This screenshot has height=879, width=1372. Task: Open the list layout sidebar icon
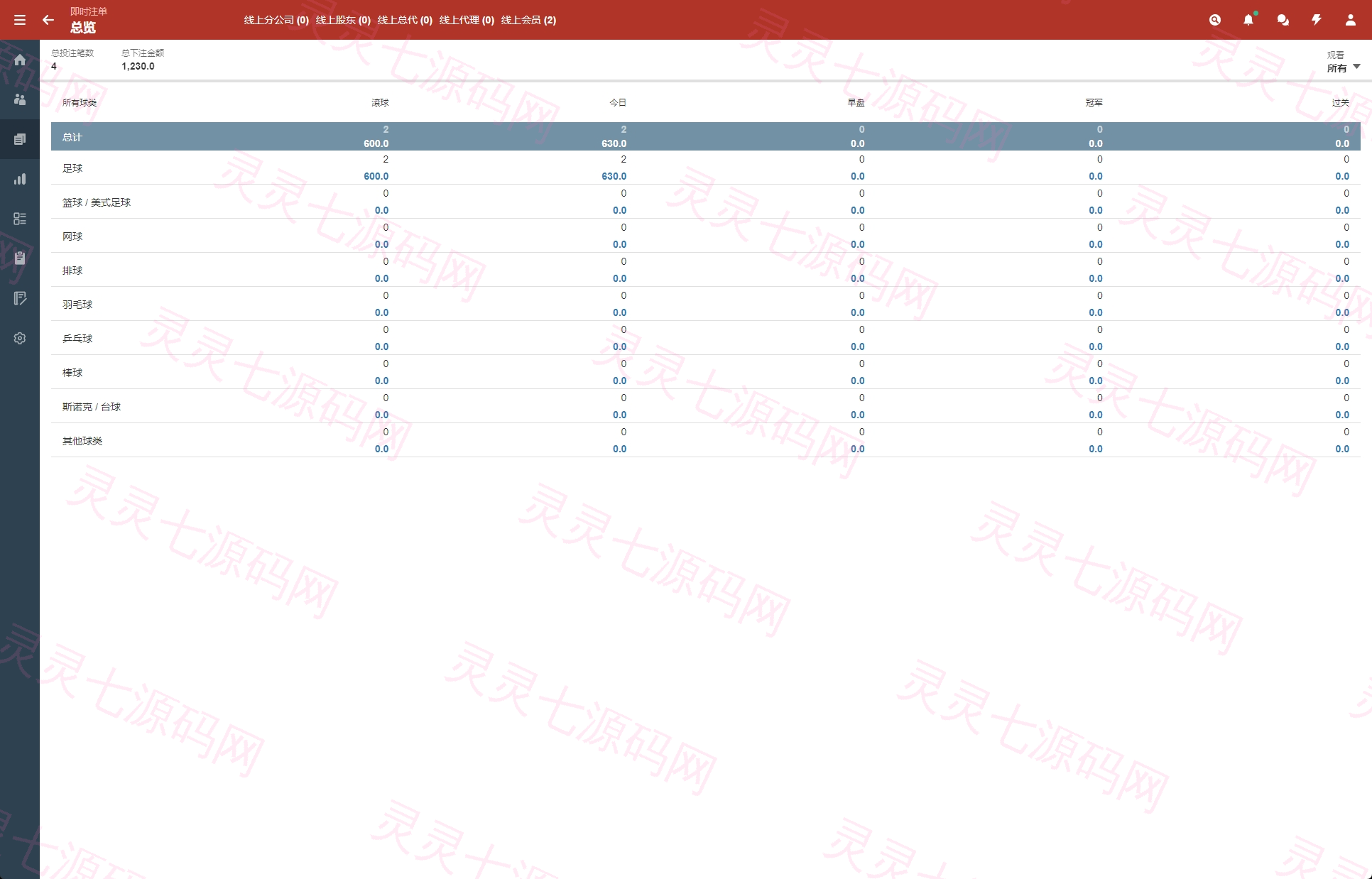tap(20, 219)
